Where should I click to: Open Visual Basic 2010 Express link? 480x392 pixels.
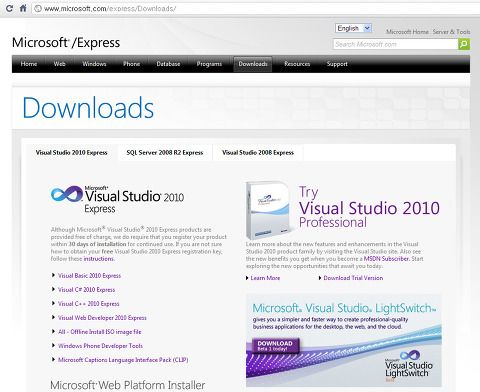pos(89,276)
